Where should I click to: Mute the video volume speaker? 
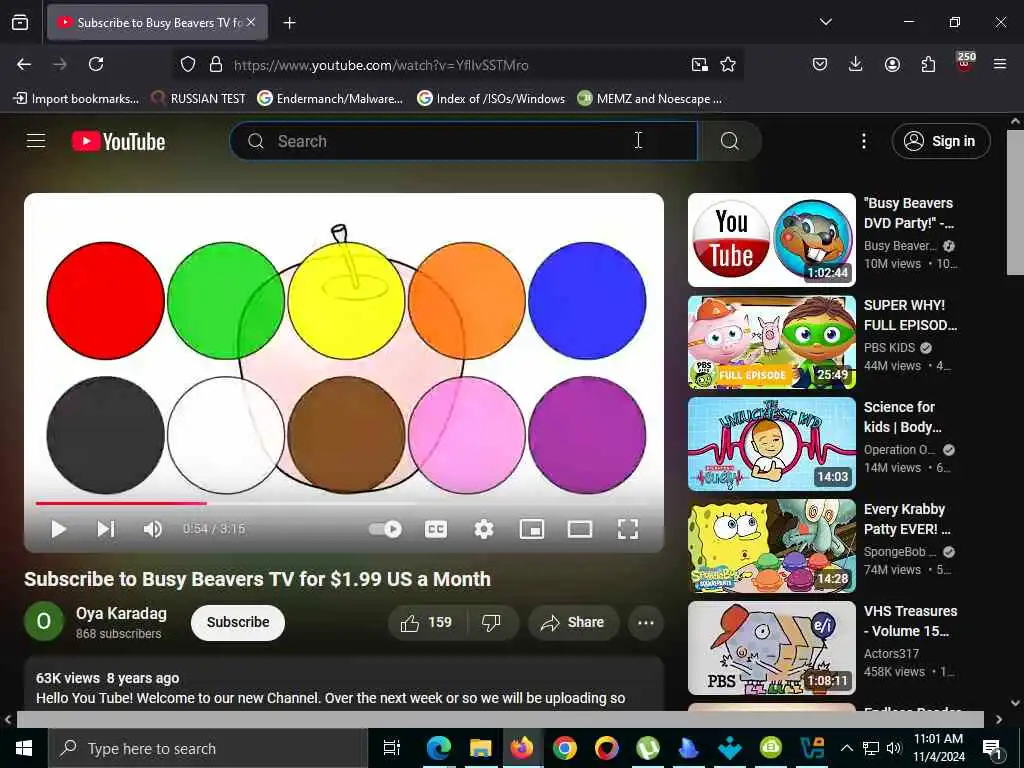coord(152,529)
